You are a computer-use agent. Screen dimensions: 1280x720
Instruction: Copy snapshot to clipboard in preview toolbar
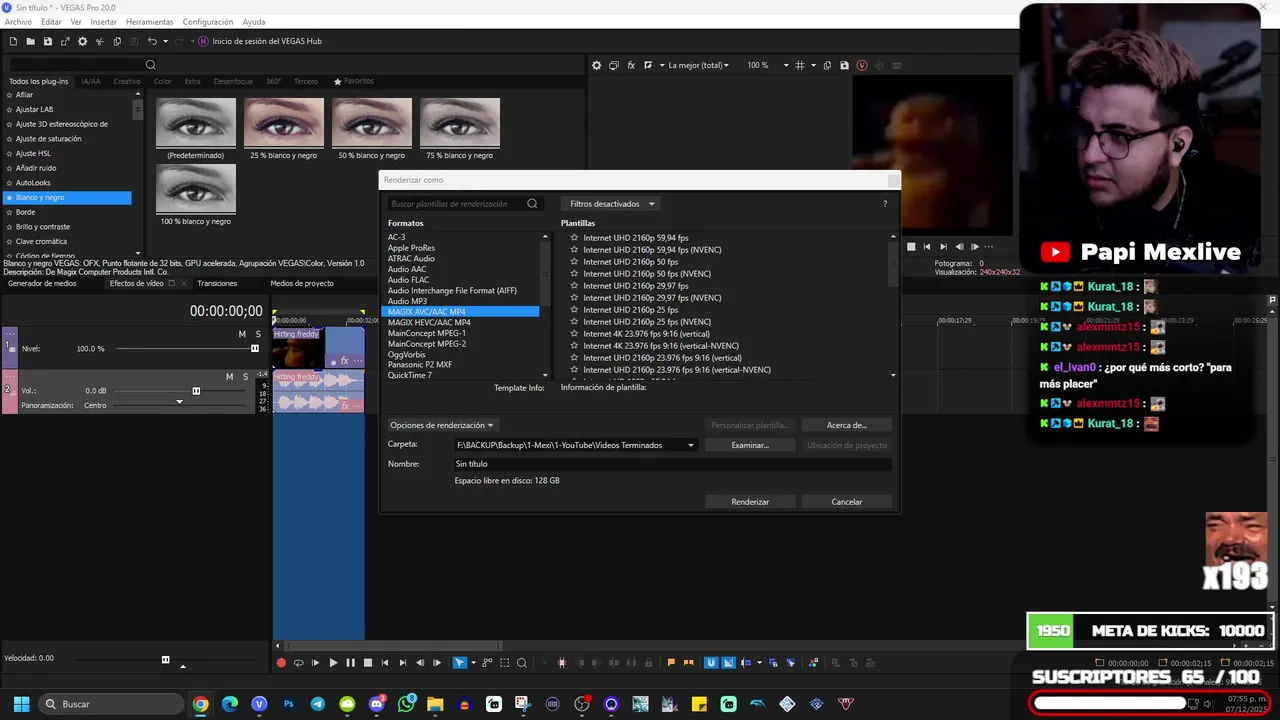pyautogui.click(x=828, y=65)
